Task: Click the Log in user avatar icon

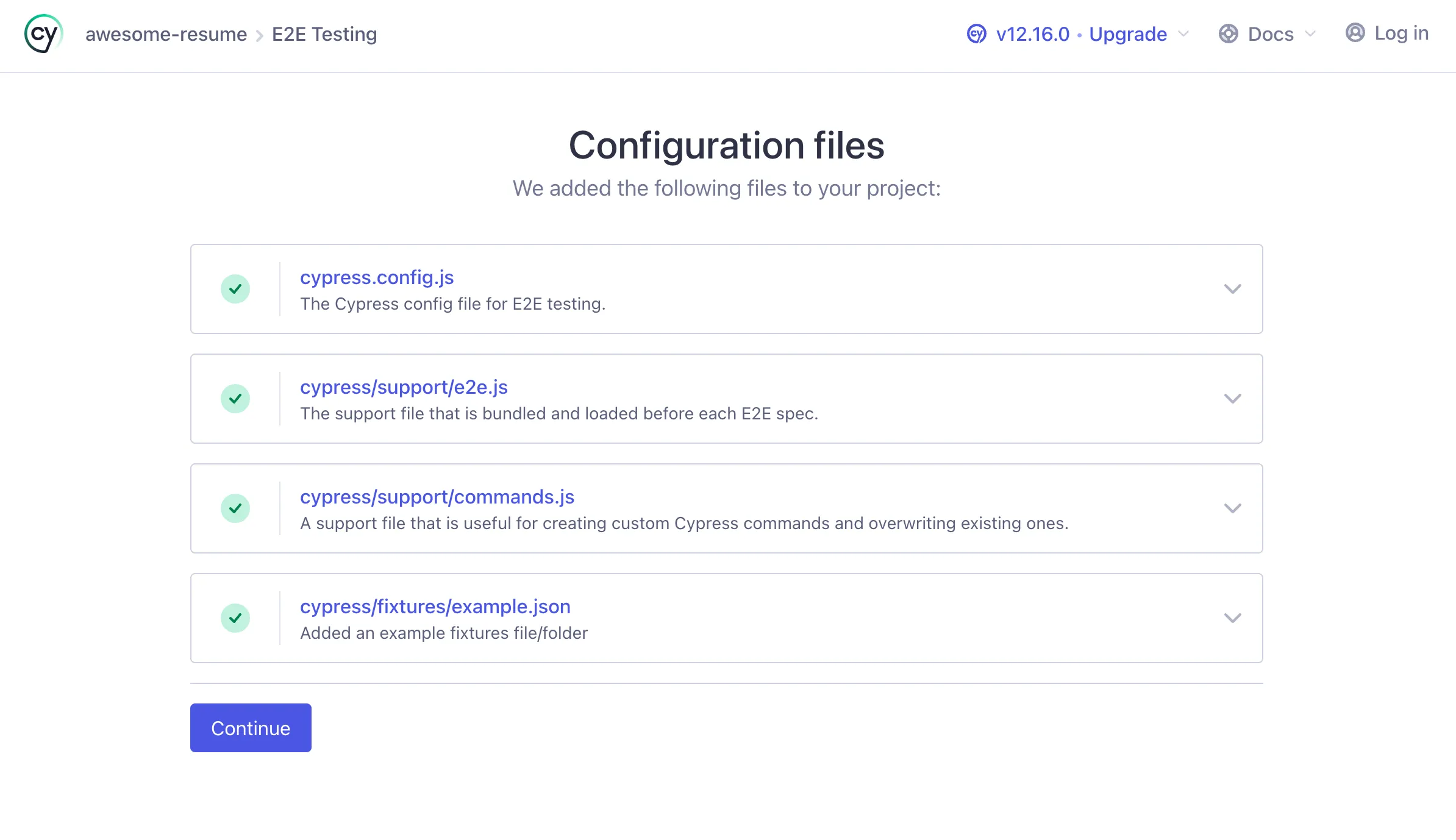Action: pos(1355,33)
